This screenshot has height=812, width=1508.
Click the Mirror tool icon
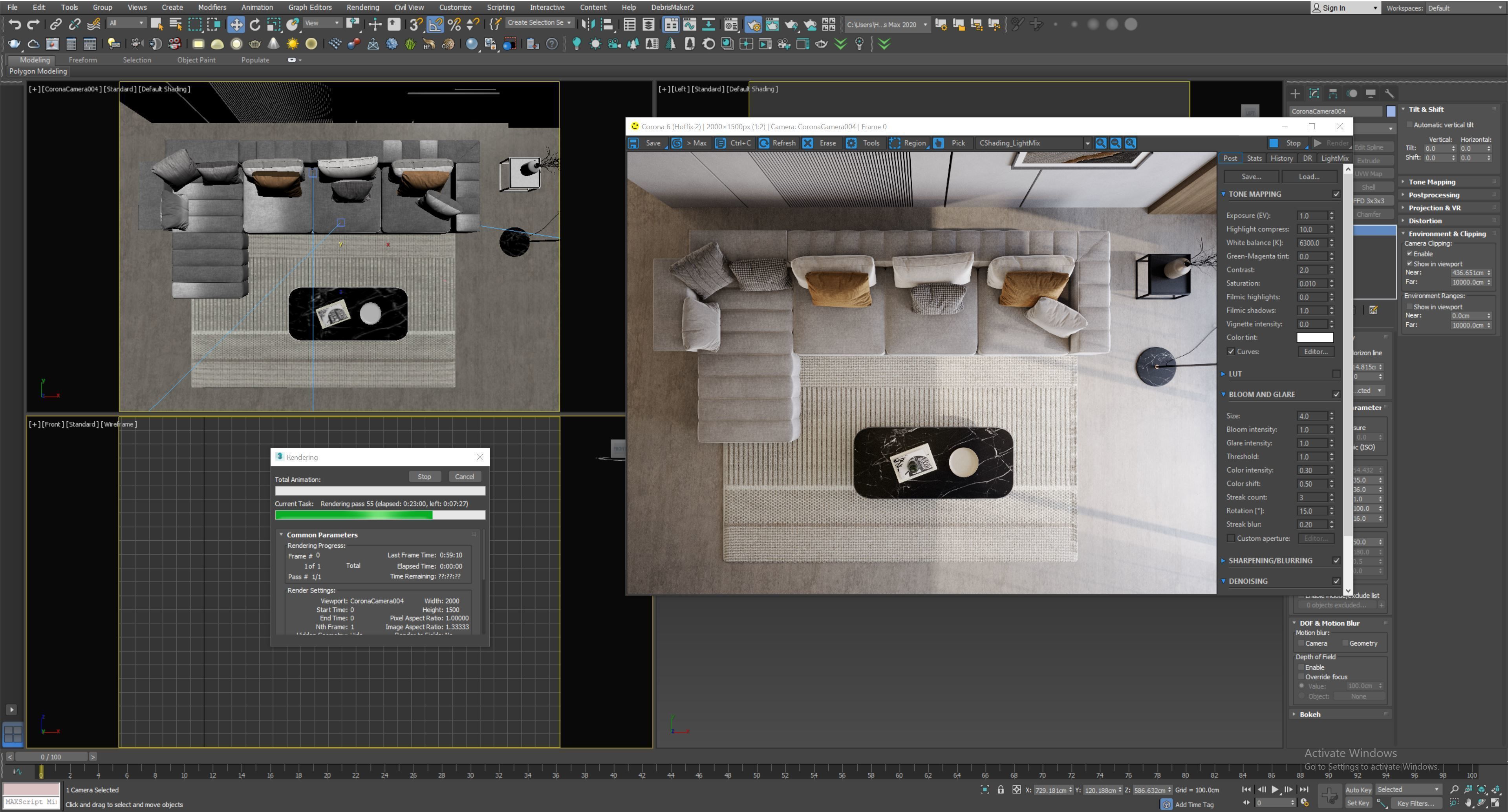coord(588,25)
